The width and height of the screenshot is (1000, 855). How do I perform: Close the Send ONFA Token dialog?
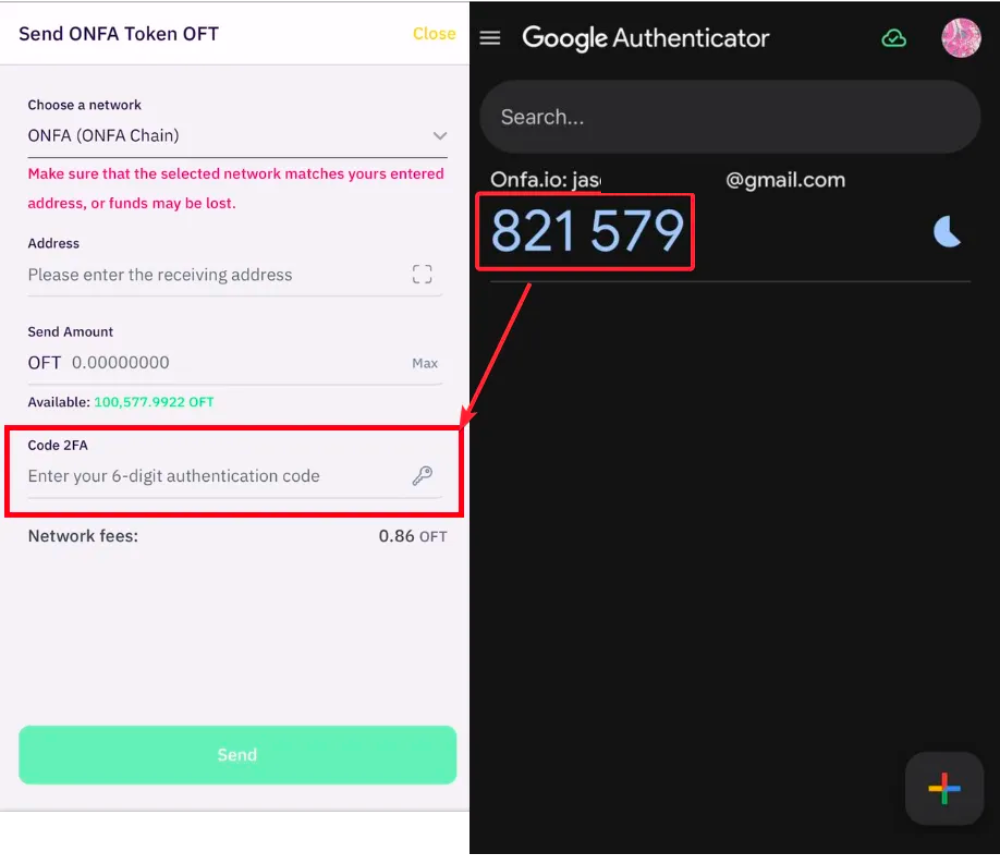tap(434, 34)
